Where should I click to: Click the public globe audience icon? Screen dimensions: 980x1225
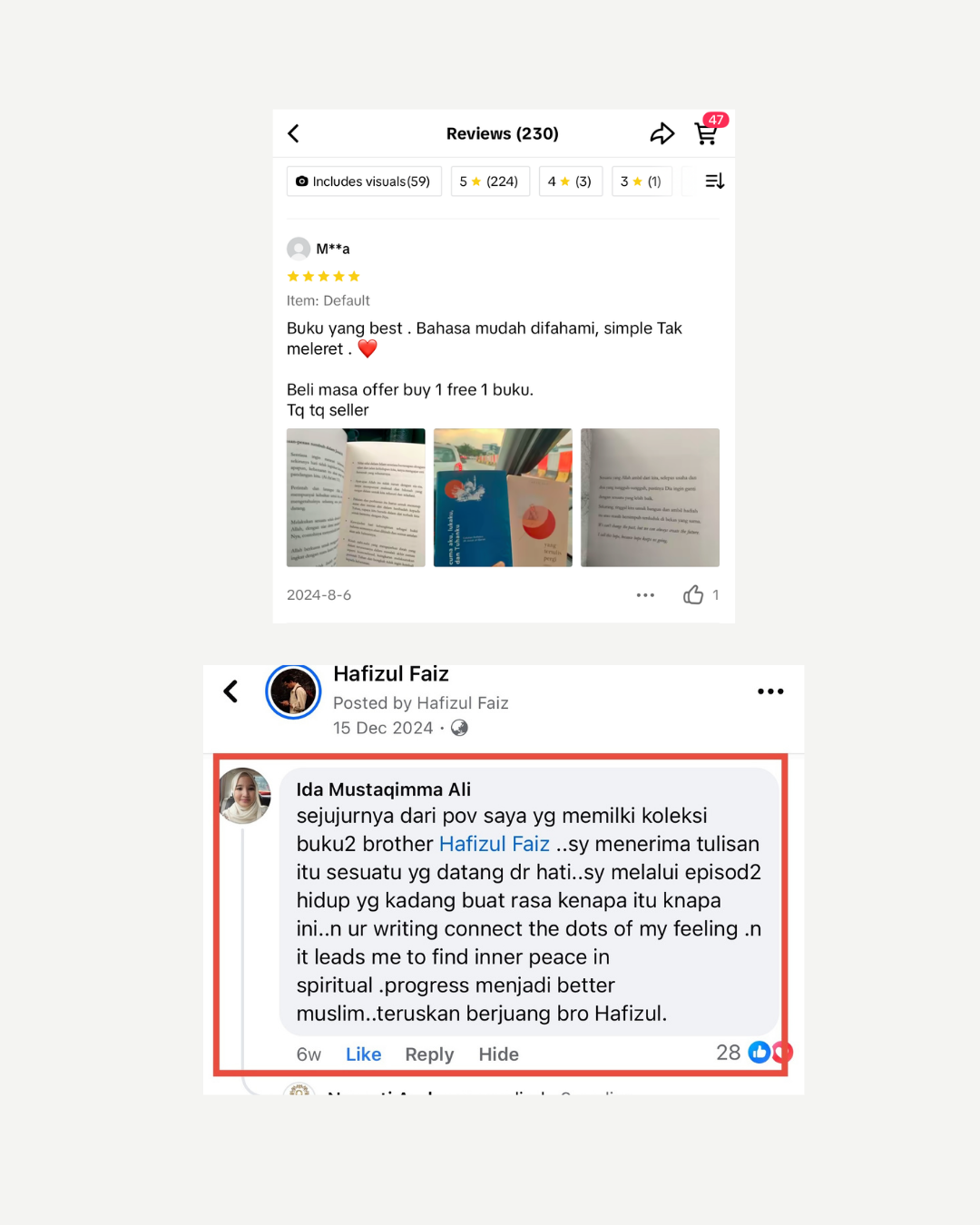click(x=460, y=728)
